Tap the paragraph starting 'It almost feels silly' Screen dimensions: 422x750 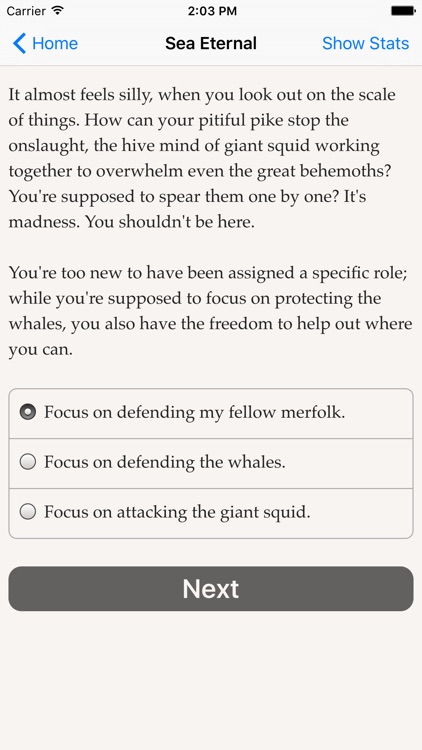pyautogui.click(x=202, y=158)
